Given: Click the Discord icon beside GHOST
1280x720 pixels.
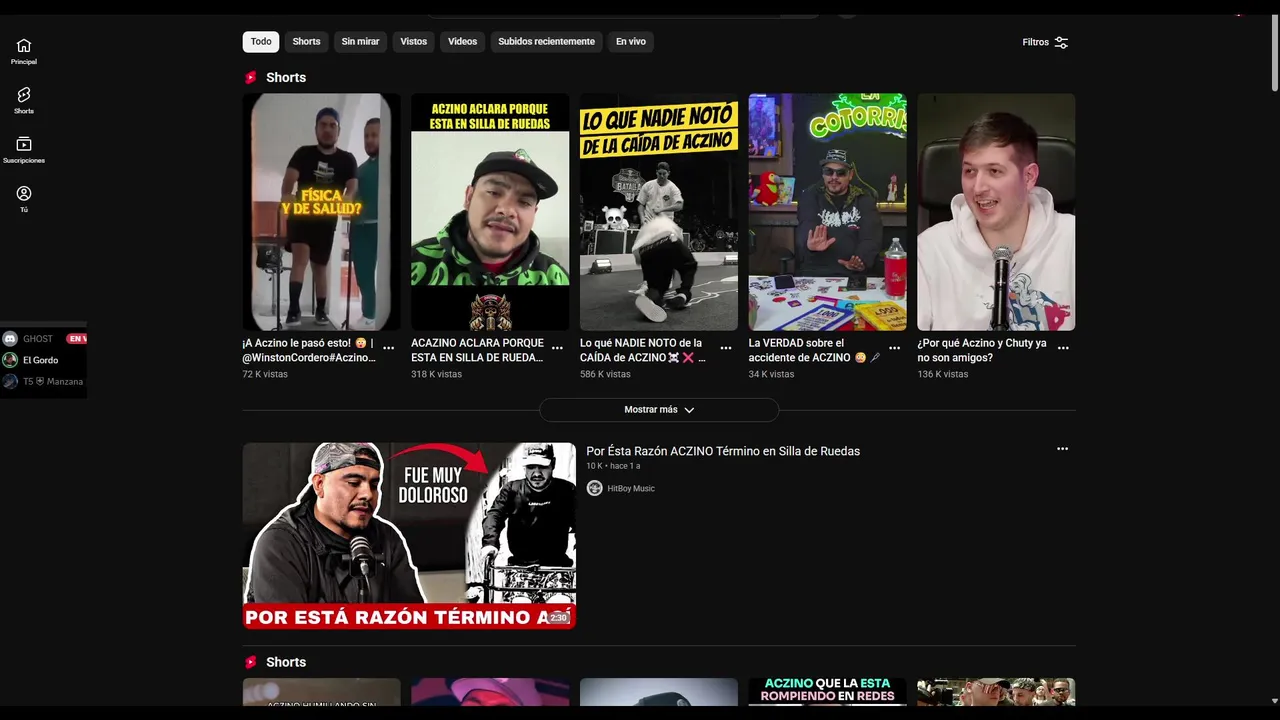Looking at the screenshot, I should pyautogui.click(x=10, y=339).
